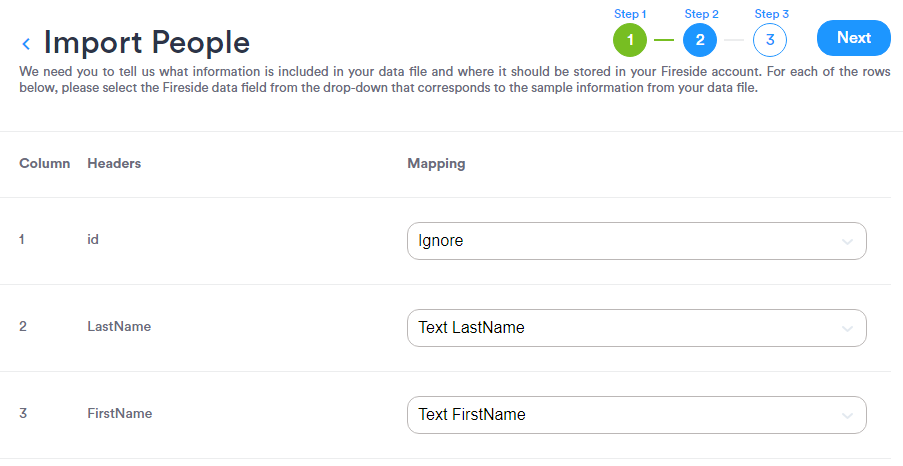The image size is (903, 466).
Task: Click the down arrow in the FirstName row
Action: coord(847,416)
